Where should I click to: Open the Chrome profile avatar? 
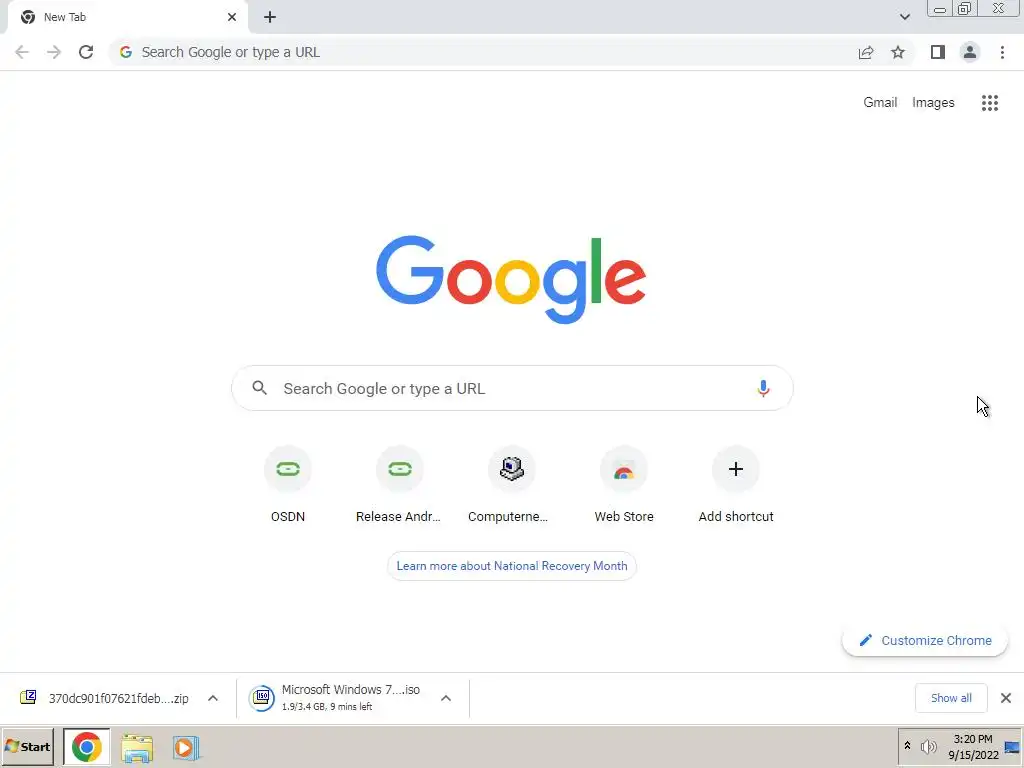tap(970, 52)
